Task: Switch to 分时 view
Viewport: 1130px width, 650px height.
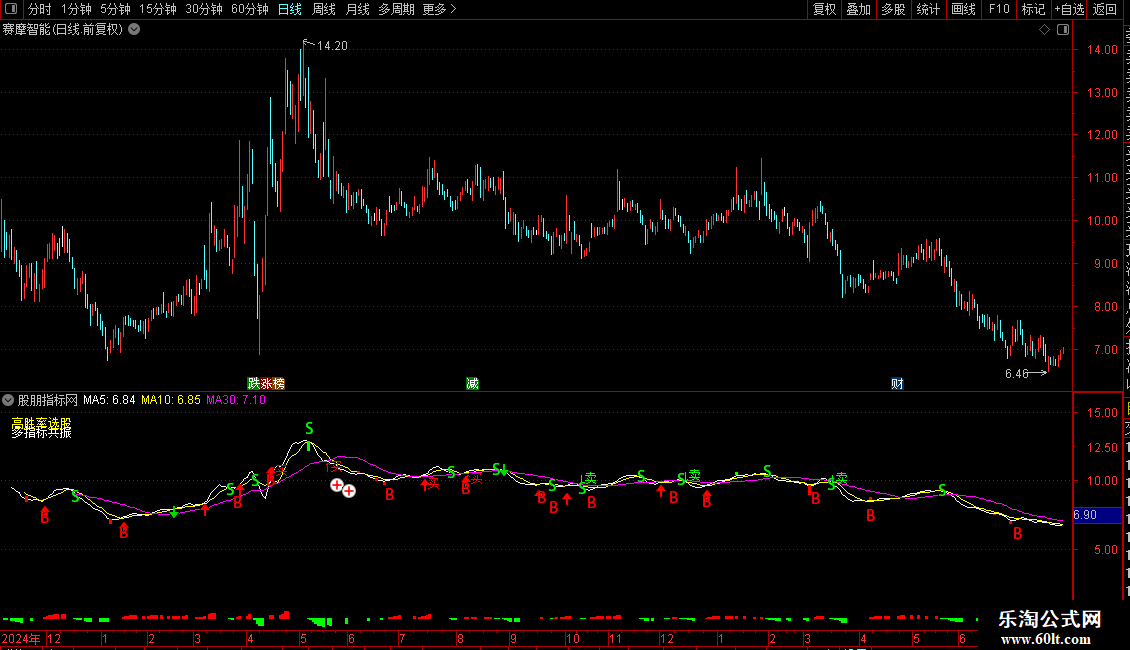Action: pyautogui.click(x=40, y=9)
